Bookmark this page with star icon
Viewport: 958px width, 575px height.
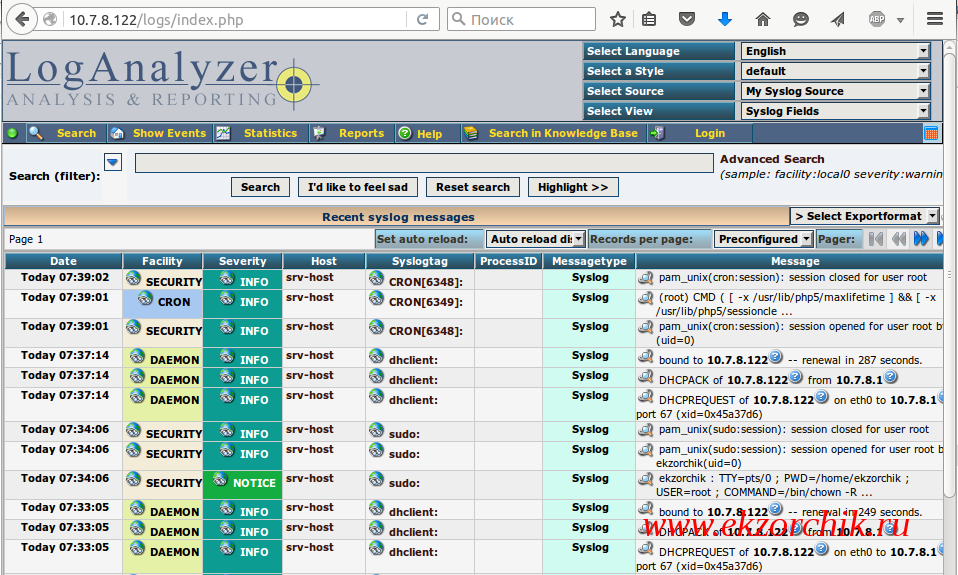tap(618, 20)
